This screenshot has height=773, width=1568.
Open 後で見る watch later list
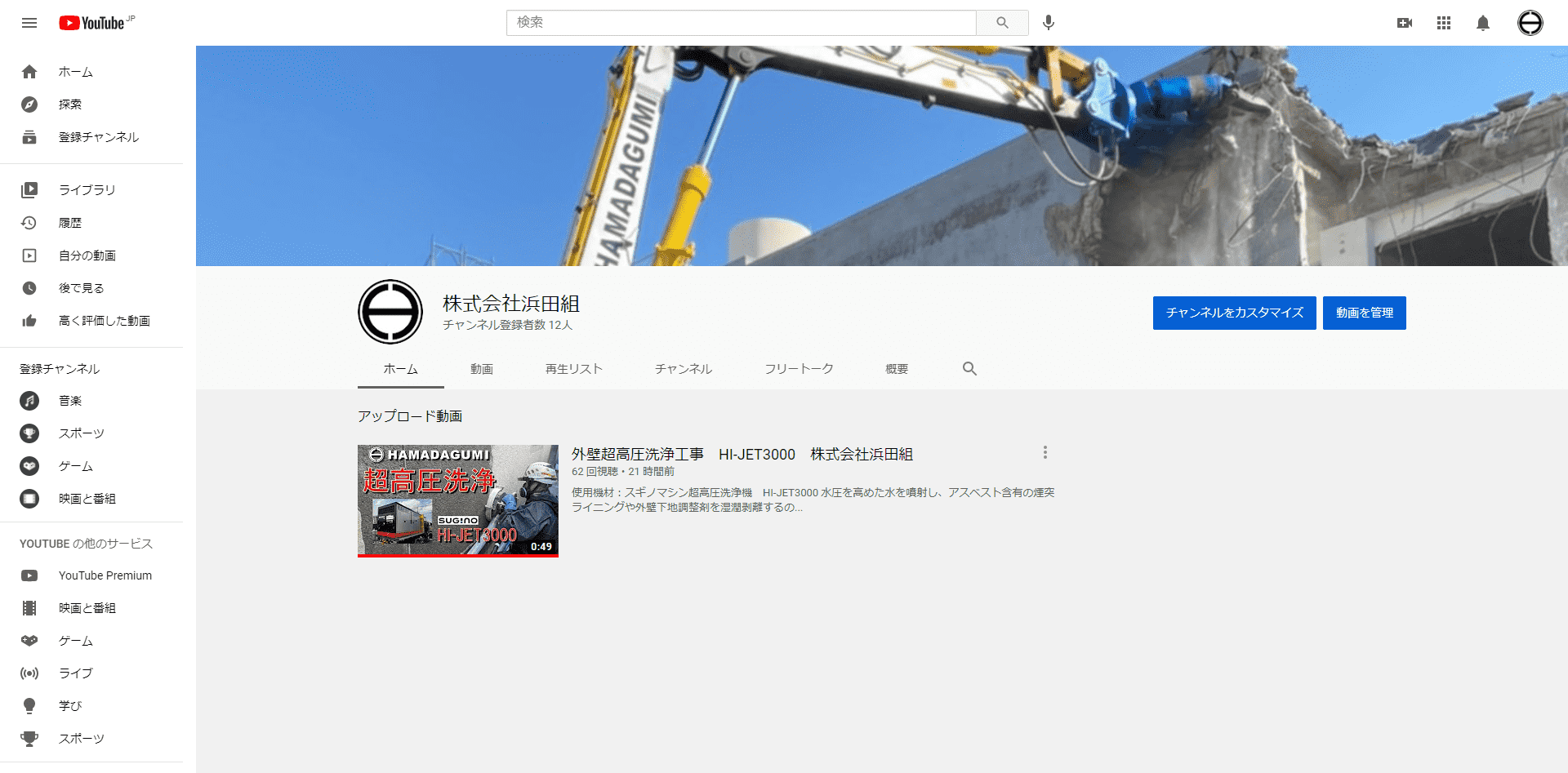point(91,288)
